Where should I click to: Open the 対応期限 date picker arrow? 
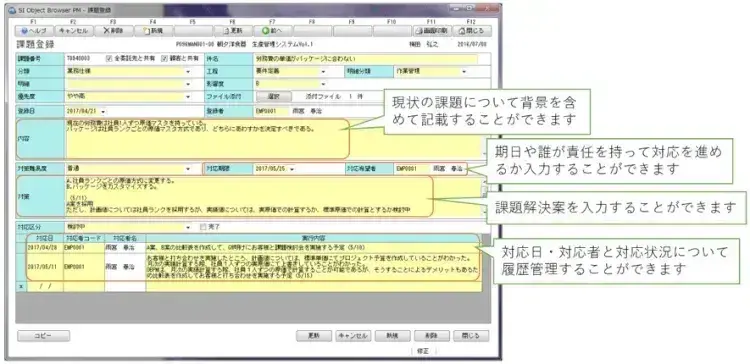coord(292,169)
